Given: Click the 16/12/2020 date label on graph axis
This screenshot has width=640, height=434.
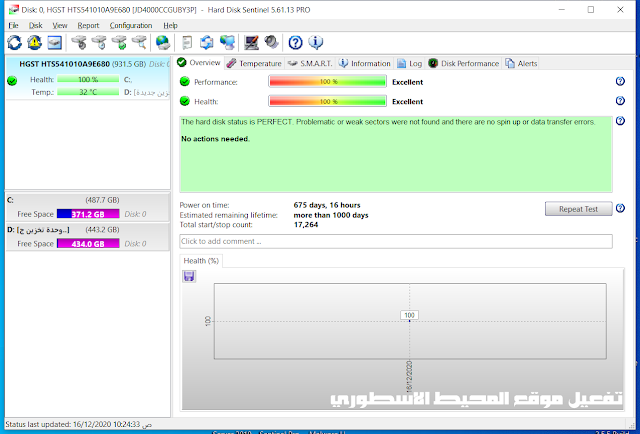Looking at the screenshot, I should tap(409, 376).
